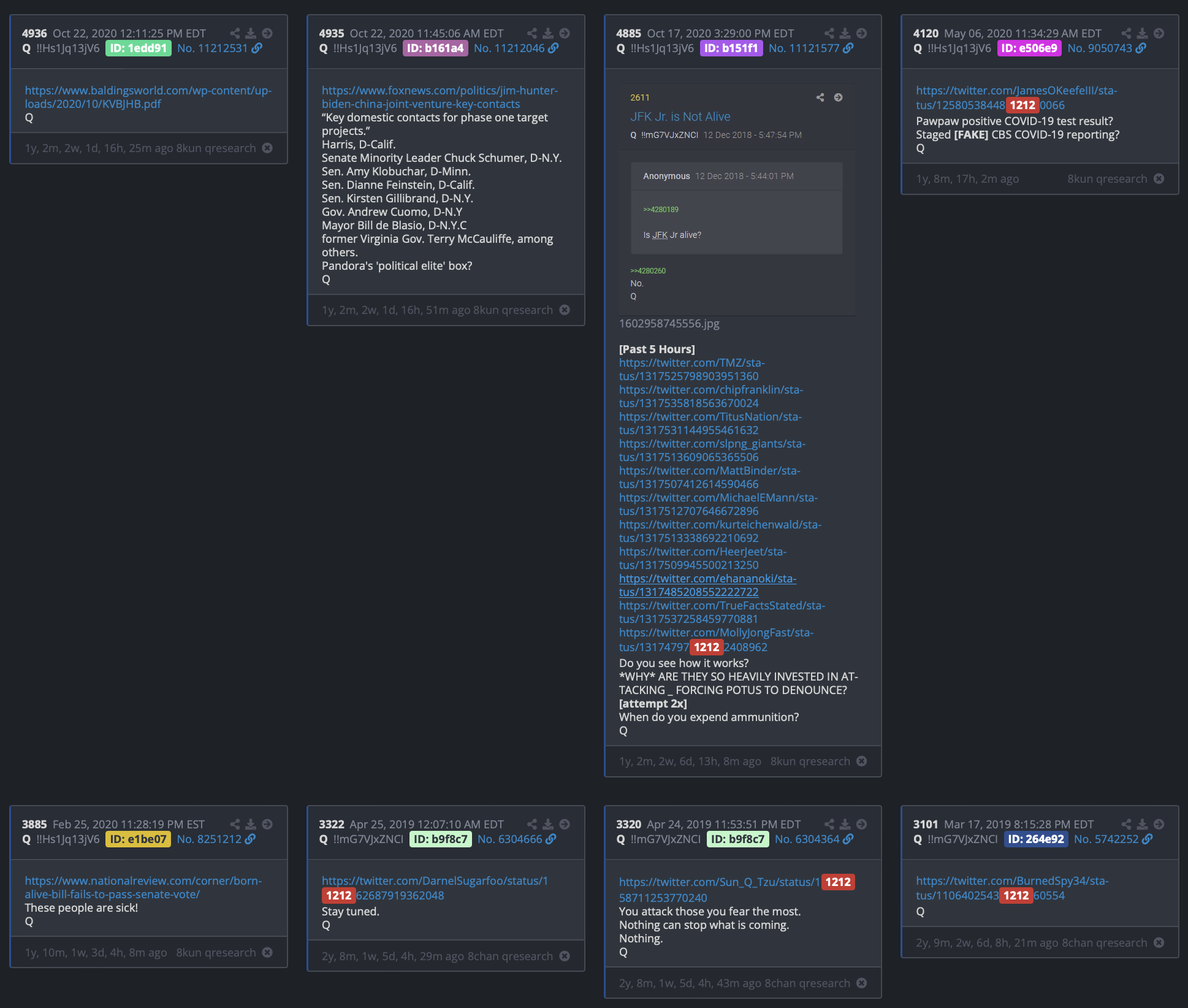This screenshot has width=1188, height=1008.
Task: Open post 4885 with its header arrow-circle icon
Action: pos(861,33)
